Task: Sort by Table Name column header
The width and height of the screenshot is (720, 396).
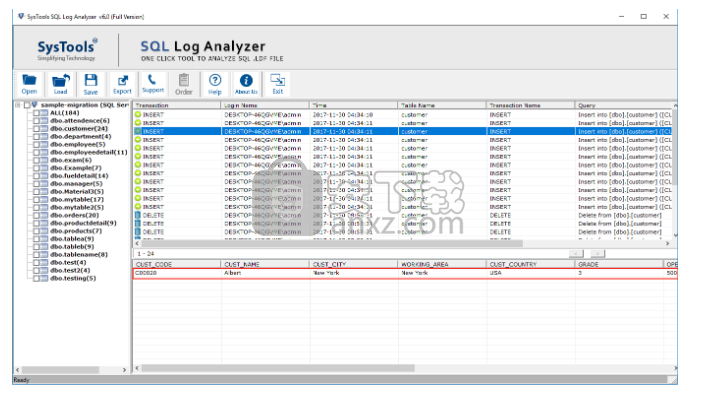Action: point(442,105)
